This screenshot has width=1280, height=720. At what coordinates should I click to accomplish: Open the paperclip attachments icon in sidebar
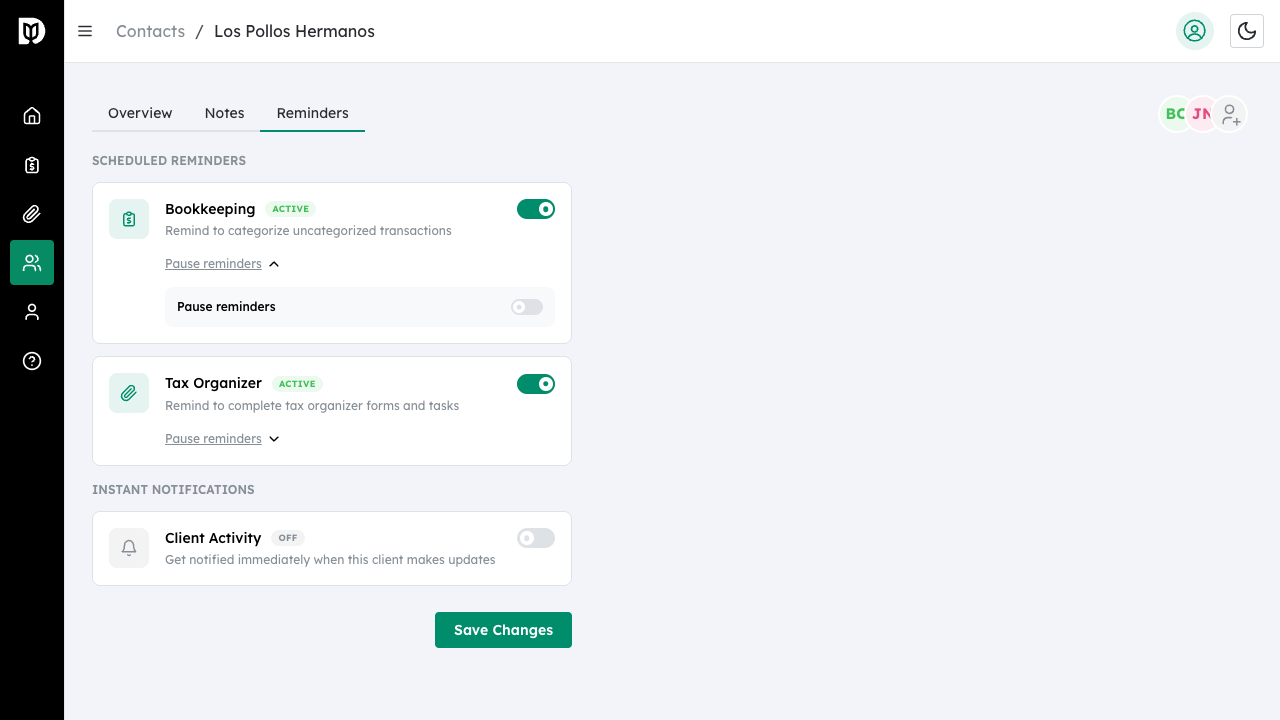(32, 214)
